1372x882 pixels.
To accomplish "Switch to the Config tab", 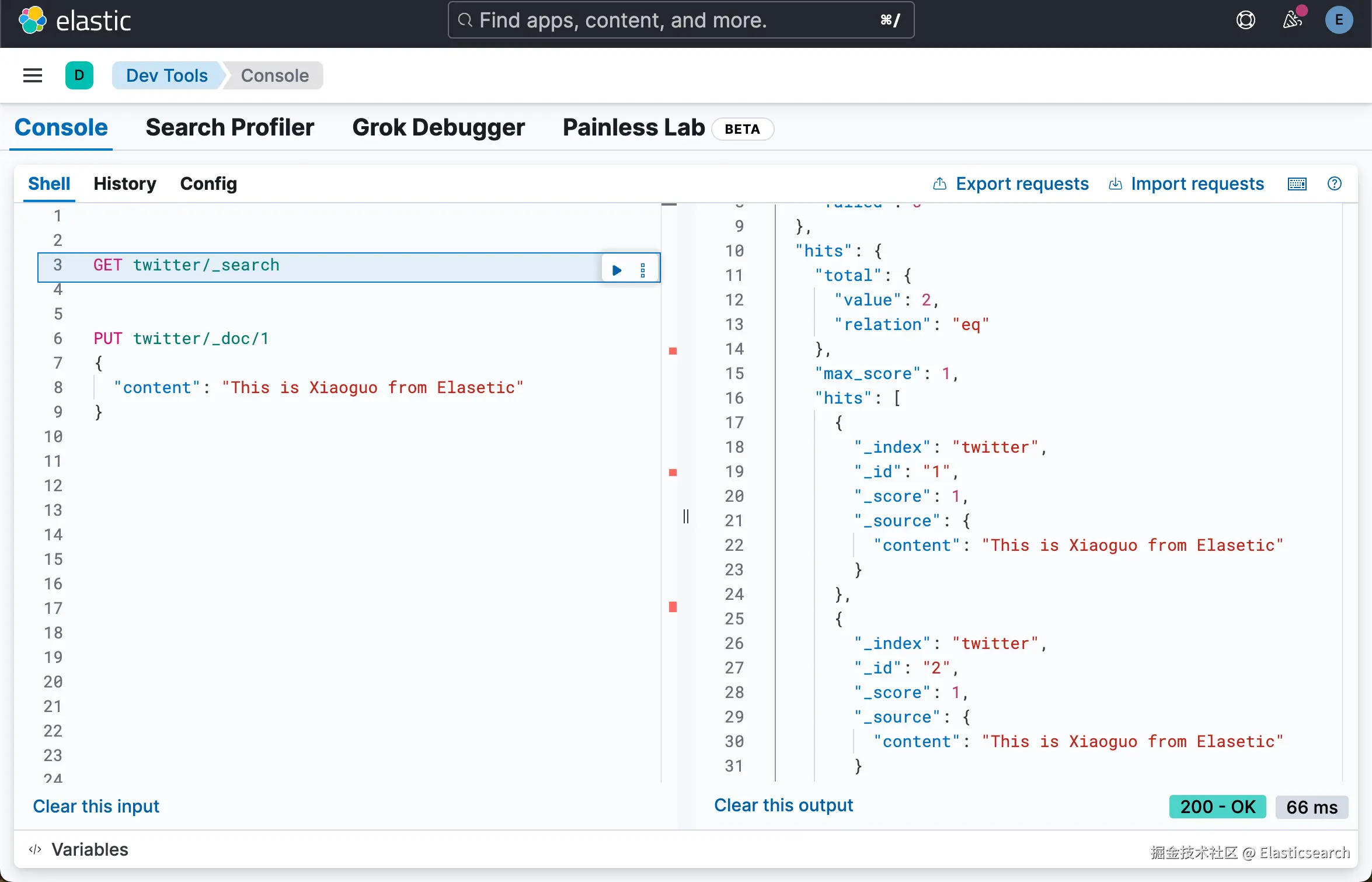I will pos(208,184).
